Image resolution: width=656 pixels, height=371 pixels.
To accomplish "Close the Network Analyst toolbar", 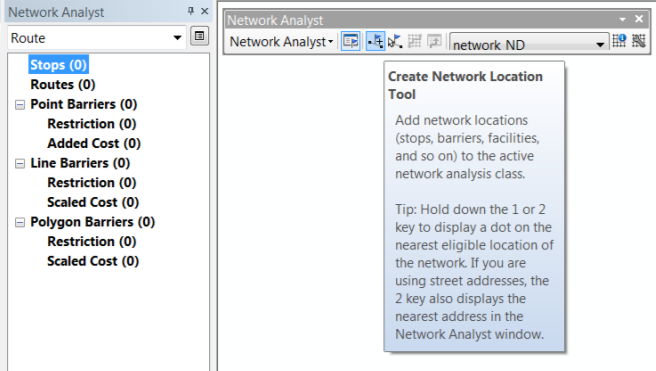I will 639,19.
